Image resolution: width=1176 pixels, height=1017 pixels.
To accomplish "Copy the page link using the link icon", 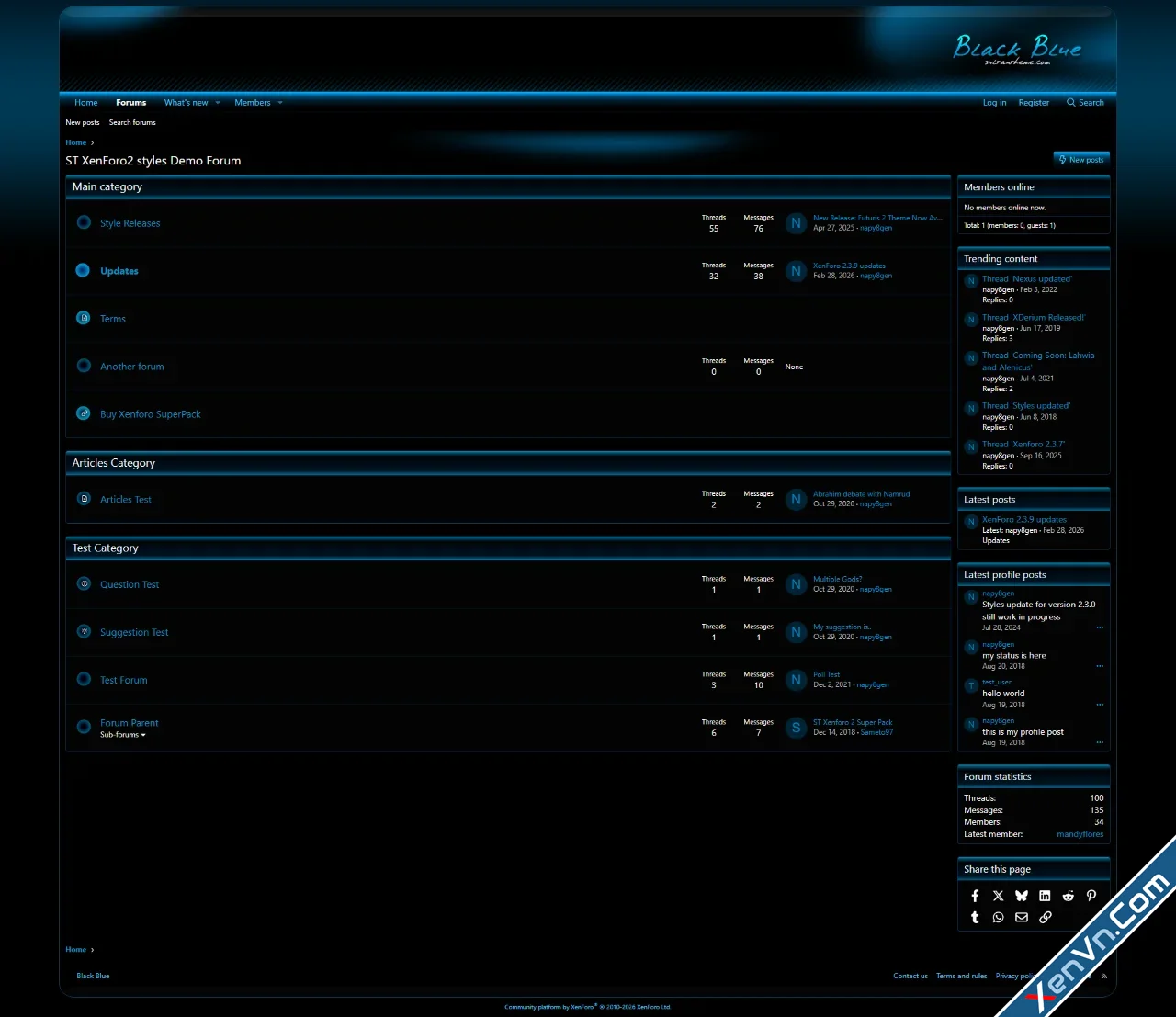I will (x=1045, y=917).
